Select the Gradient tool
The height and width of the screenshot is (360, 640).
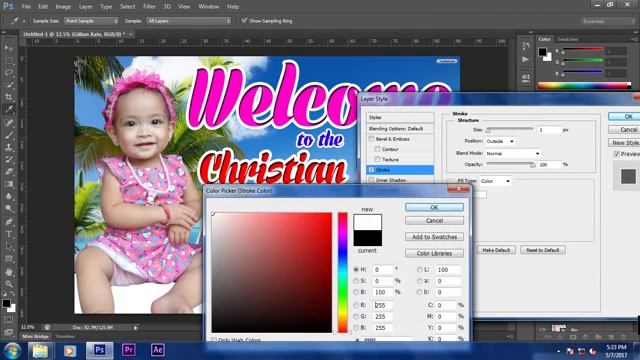pyautogui.click(x=9, y=184)
